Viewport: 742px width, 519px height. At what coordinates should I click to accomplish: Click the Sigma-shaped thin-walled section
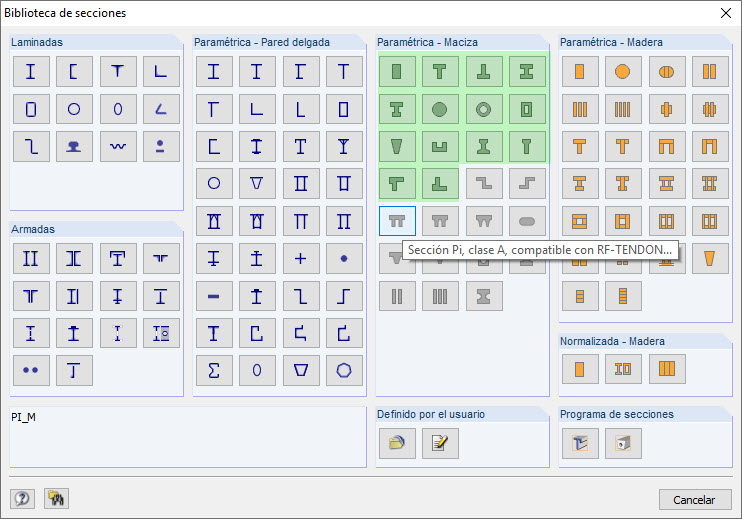pyautogui.click(x=214, y=370)
